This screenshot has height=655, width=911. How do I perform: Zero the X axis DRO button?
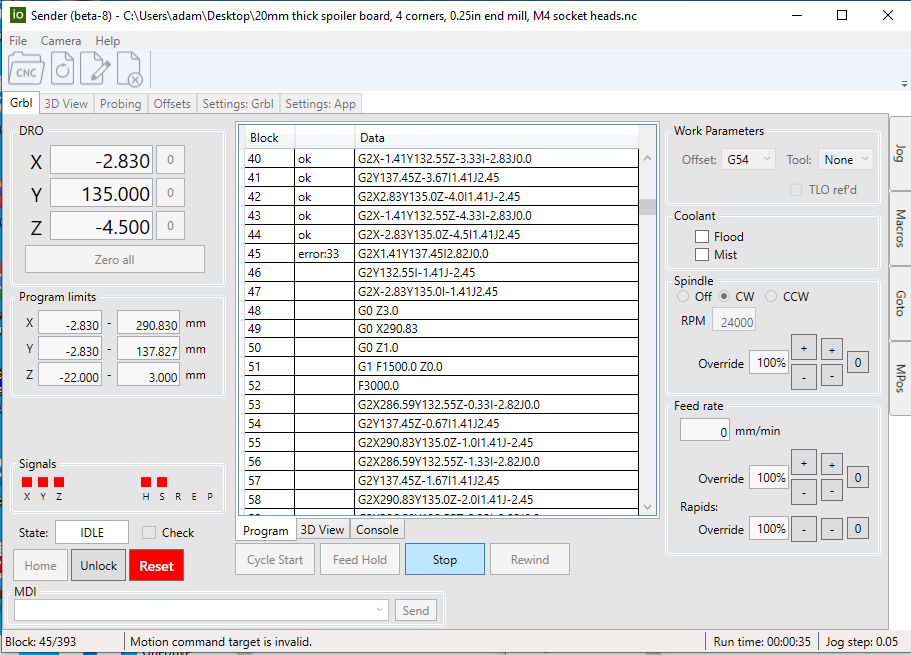point(170,160)
